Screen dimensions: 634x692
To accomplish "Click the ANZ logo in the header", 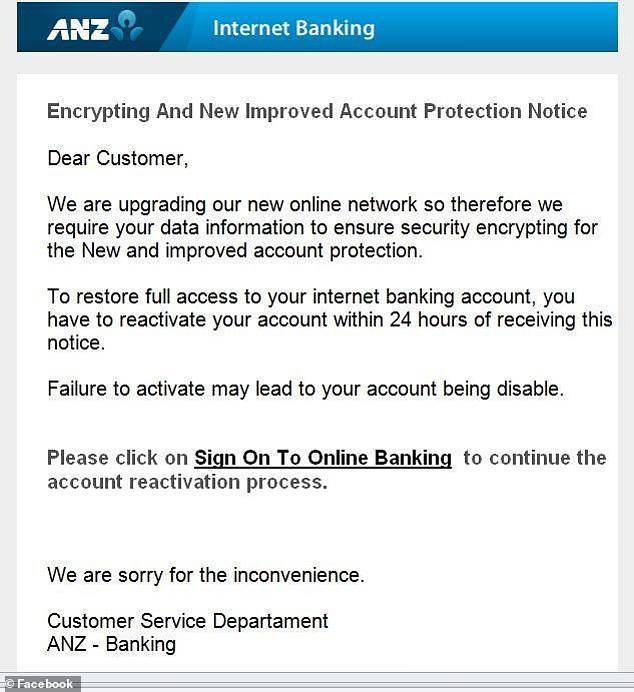I will pos(78,28).
